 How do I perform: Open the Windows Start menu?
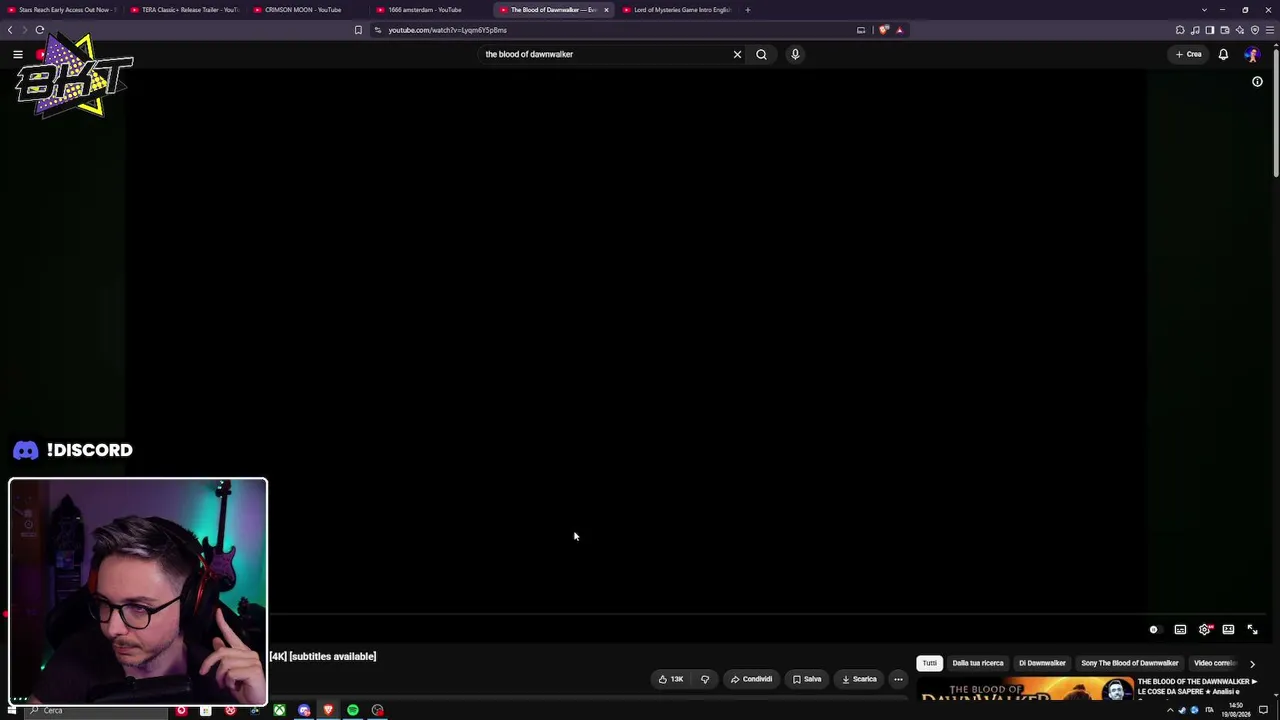pyautogui.click(x=11, y=710)
